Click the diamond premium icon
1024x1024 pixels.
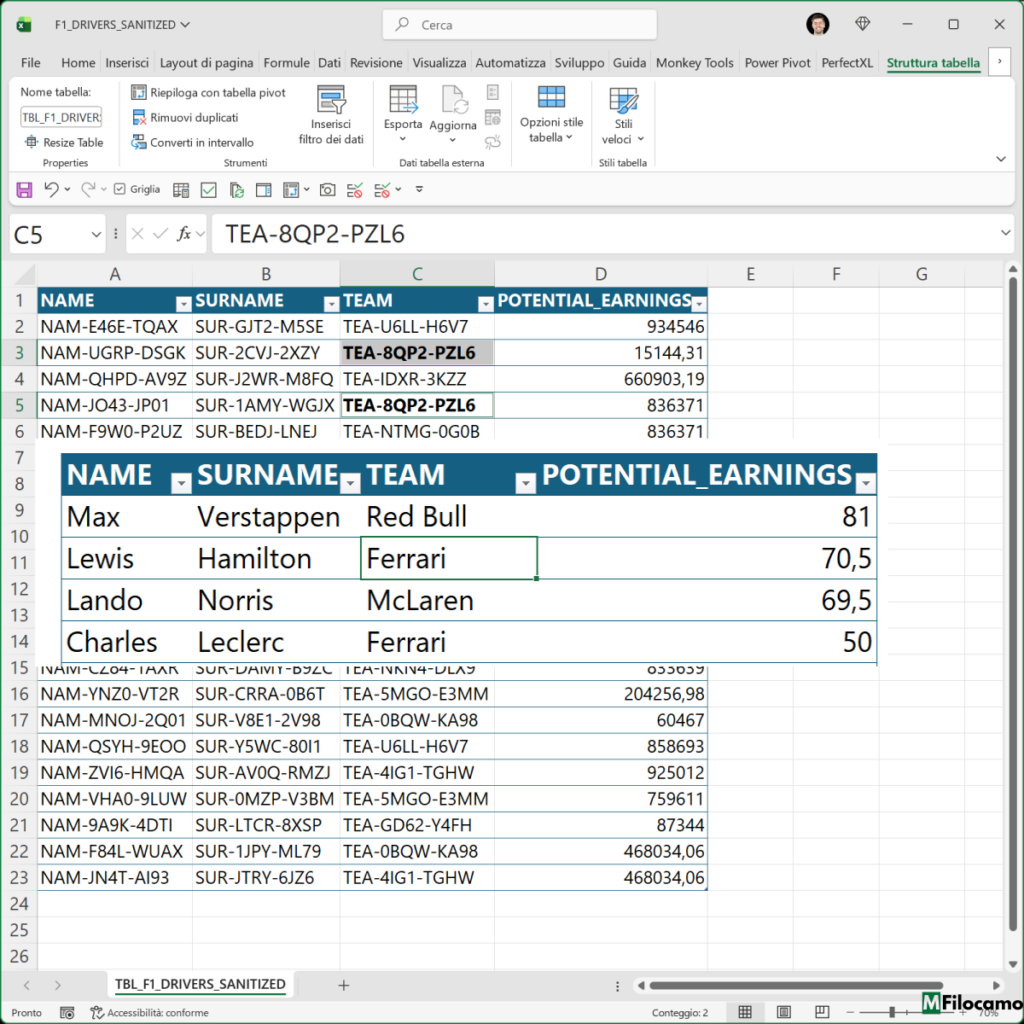(x=863, y=24)
